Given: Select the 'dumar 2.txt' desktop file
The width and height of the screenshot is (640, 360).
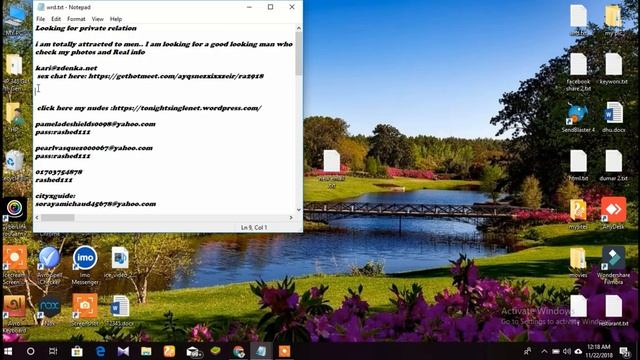Looking at the screenshot, I should click(613, 165).
